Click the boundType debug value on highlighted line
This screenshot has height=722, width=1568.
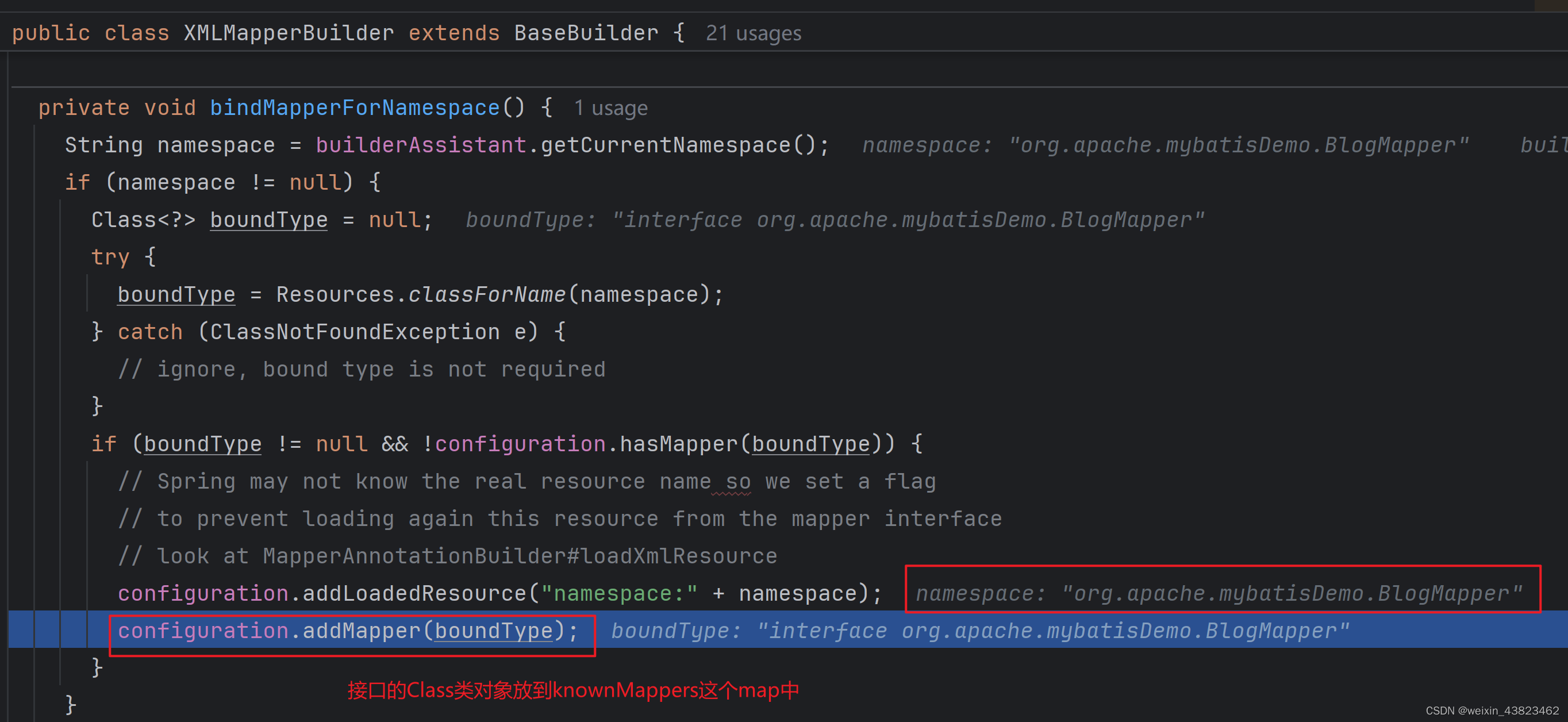click(x=979, y=631)
